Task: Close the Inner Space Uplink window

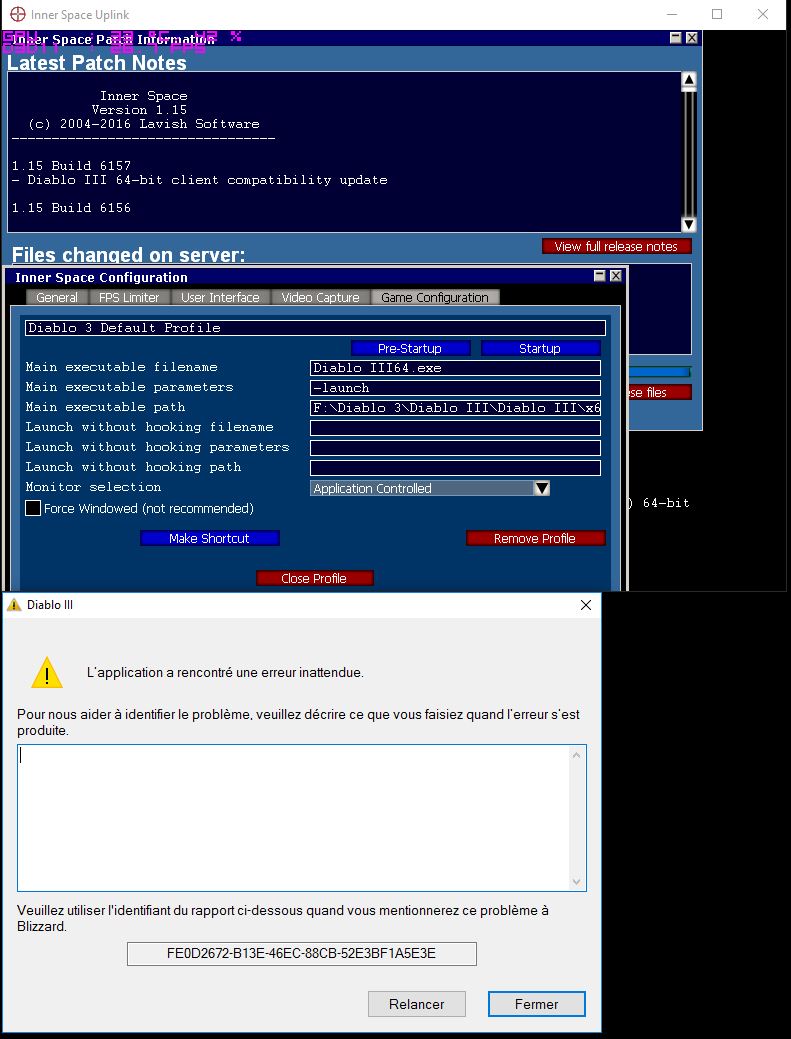Action: pos(763,15)
